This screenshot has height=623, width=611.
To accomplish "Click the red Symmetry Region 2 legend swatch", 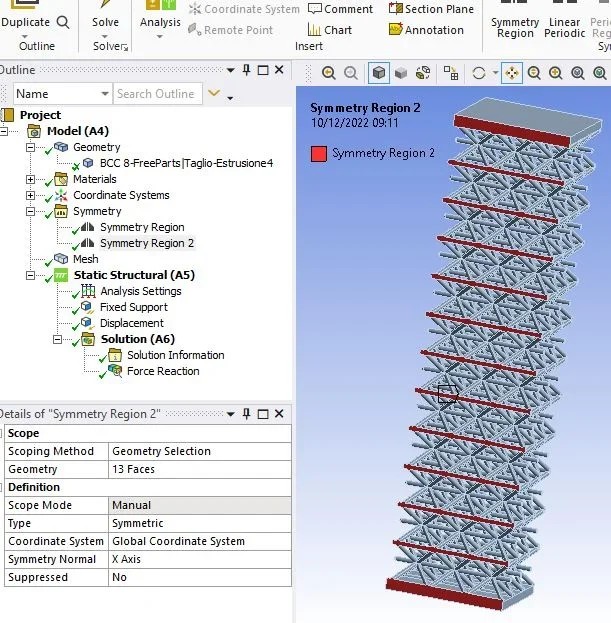I will coord(319,153).
